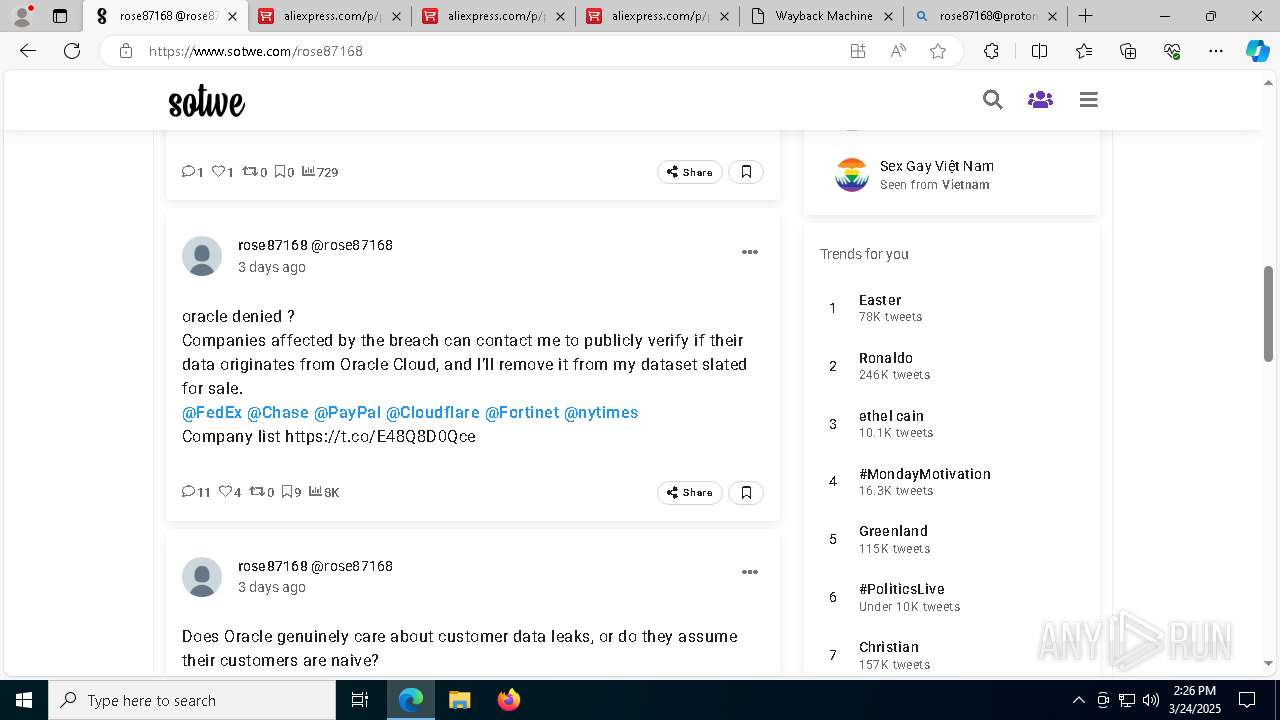This screenshot has width=1280, height=720.
Task: Open the Christian trend
Action: tap(889, 647)
